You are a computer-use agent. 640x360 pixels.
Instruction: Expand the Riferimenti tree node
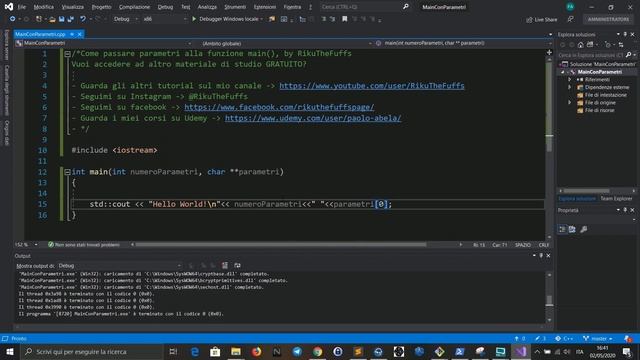[x=570, y=80]
